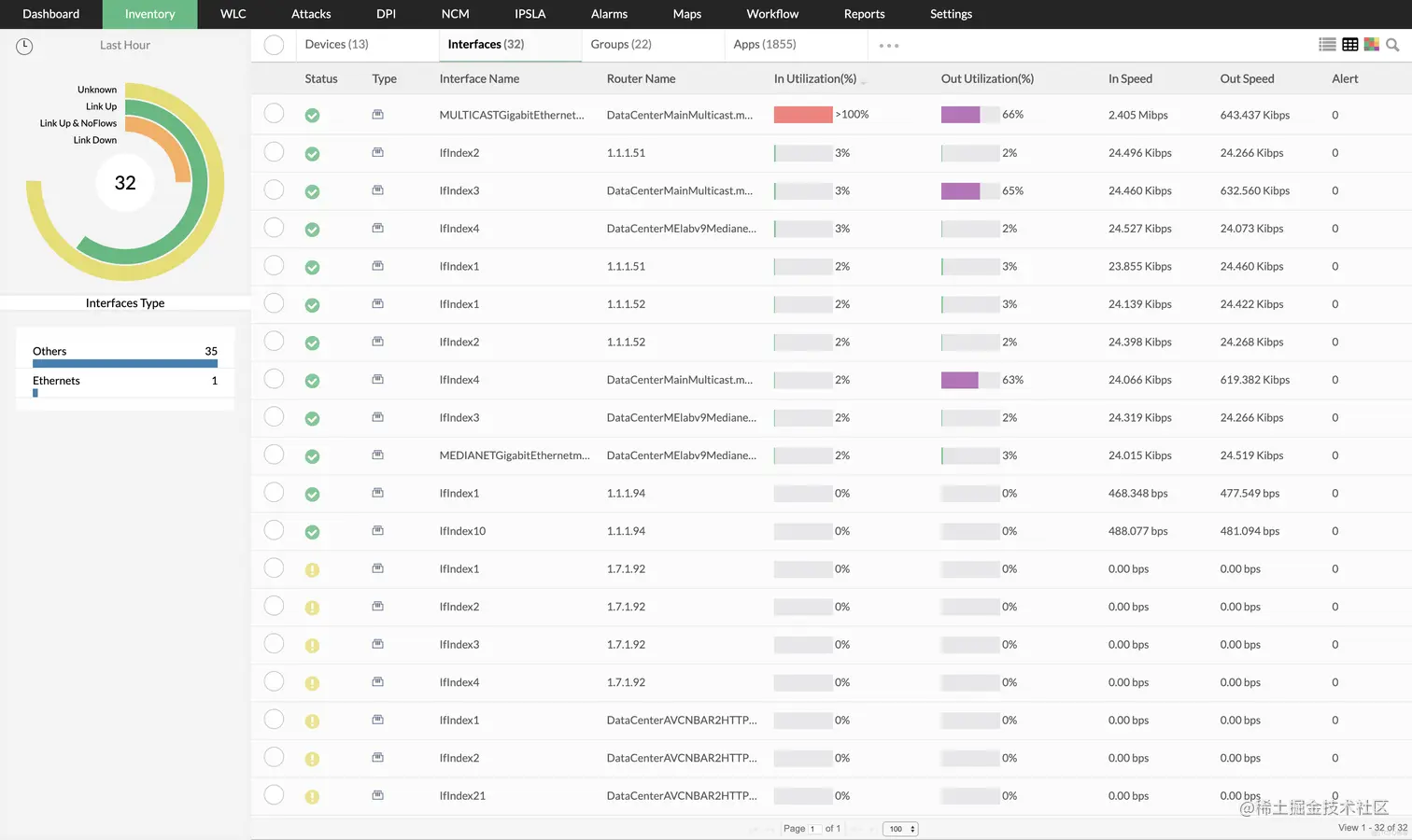
Task: Open the Reports menu
Action: point(865,14)
